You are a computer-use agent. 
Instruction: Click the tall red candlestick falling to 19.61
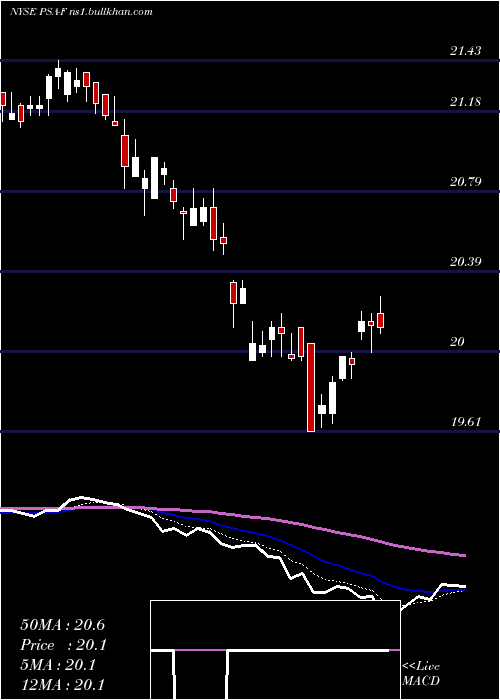(x=311, y=387)
